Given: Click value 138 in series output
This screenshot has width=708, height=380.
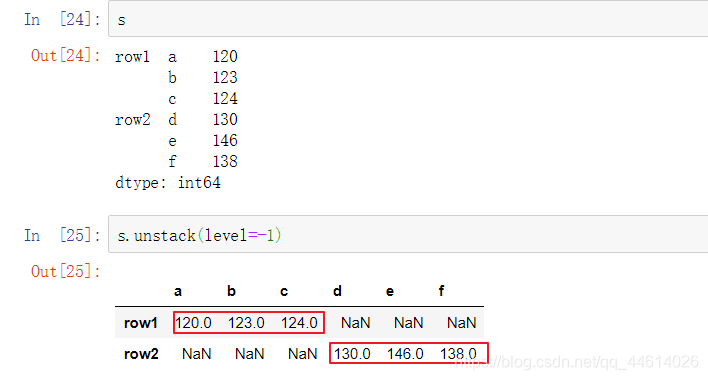Looking at the screenshot, I should pos(225,161).
